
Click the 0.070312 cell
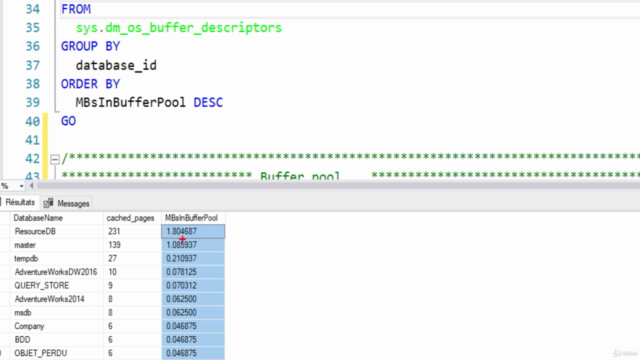[x=193, y=285]
